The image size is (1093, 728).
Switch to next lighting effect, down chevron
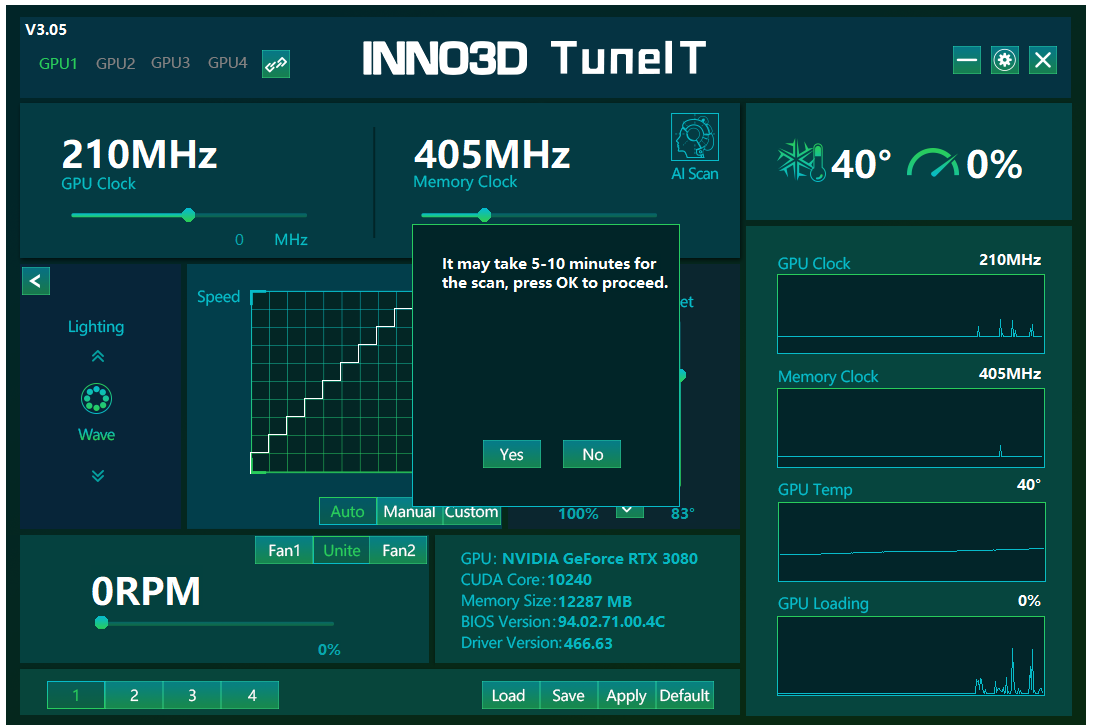coord(98,476)
